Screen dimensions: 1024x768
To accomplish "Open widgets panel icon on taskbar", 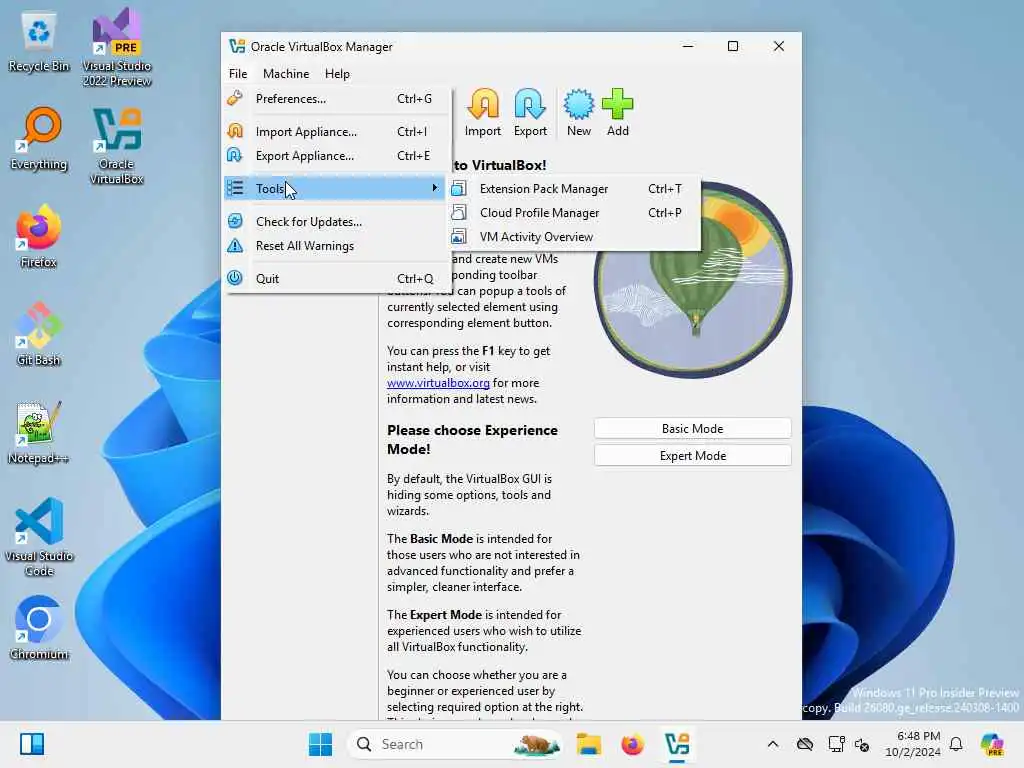I will pyautogui.click(x=31, y=744).
